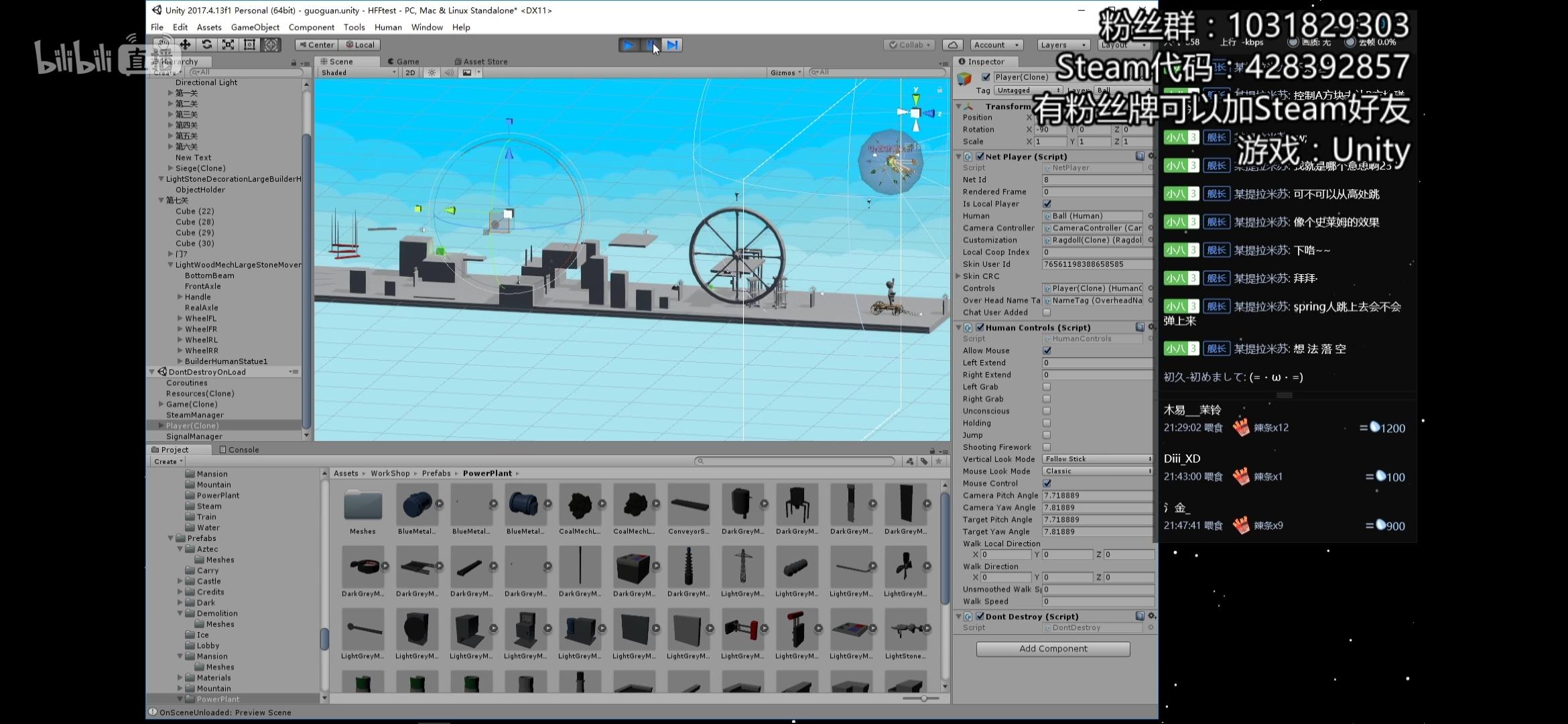Open the Gizmos dropdown
Image resolution: width=1568 pixels, height=724 pixels.
click(x=785, y=72)
